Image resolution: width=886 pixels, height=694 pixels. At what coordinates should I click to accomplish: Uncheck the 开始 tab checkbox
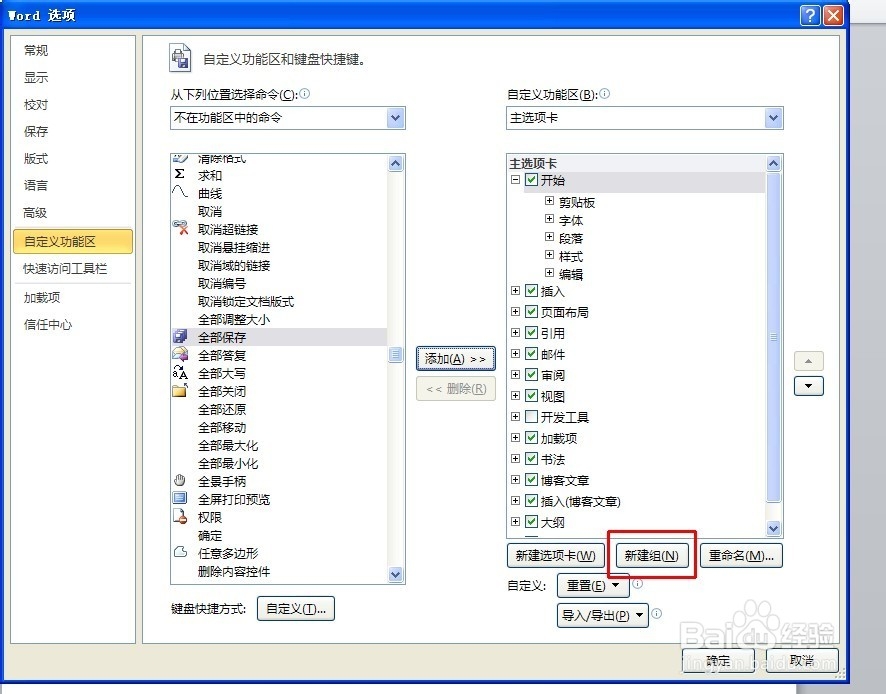531,180
